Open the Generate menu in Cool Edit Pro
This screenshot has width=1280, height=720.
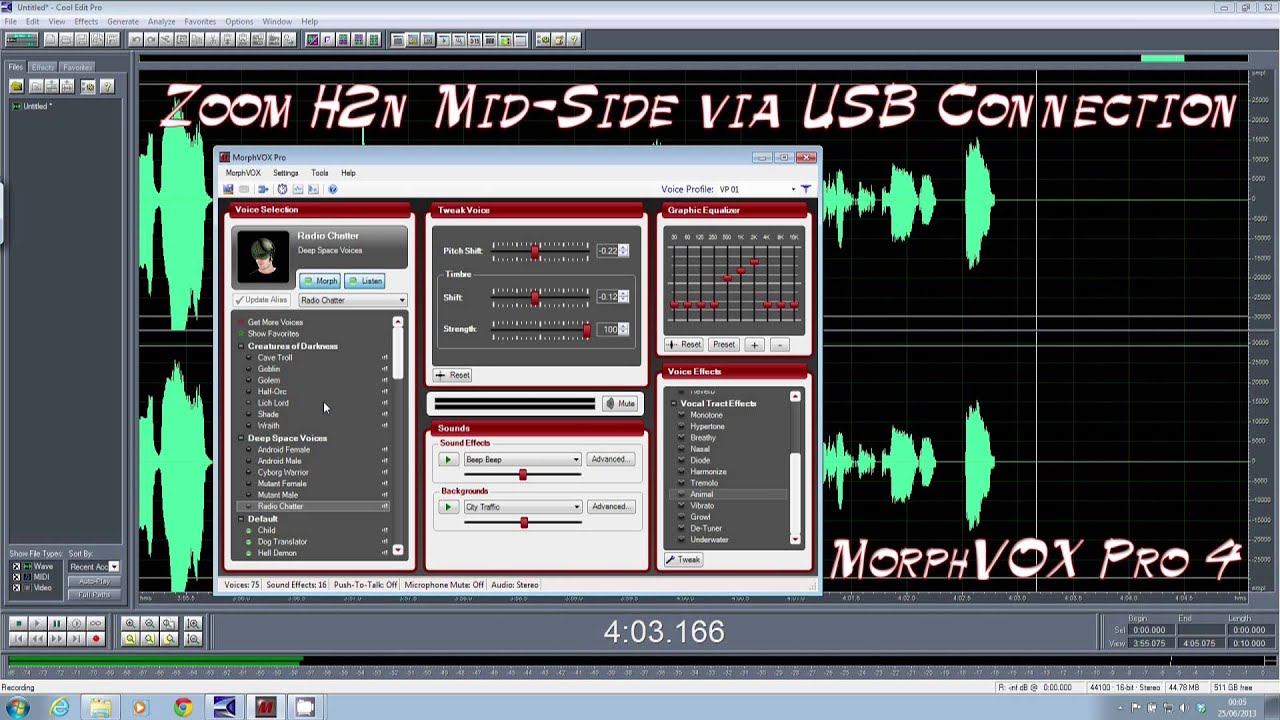pos(123,21)
